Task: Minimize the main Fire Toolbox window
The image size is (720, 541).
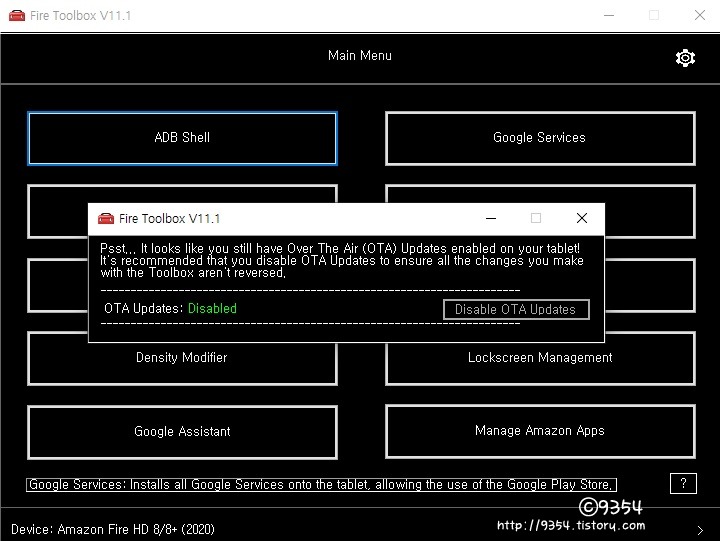Action: 609,16
